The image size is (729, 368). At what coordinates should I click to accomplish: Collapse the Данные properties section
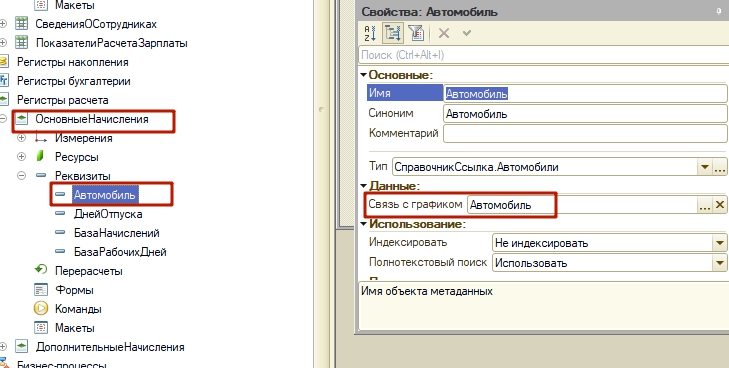tap(364, 186)
